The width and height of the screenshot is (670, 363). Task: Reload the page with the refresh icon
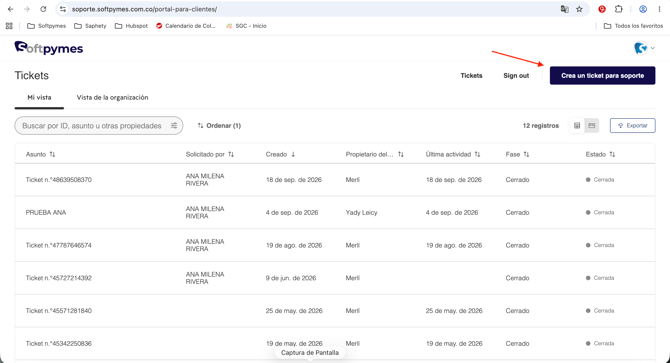43,9
